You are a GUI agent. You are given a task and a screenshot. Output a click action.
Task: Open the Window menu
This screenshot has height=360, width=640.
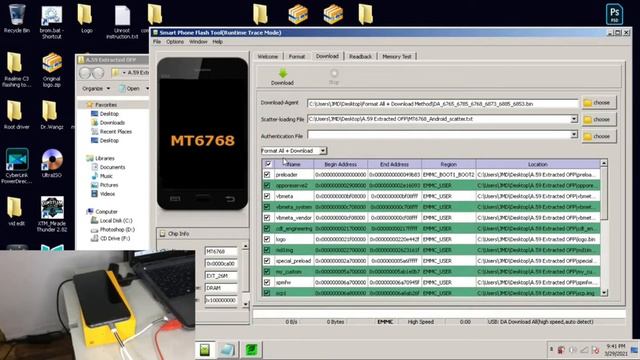click(x=198, y=42)
